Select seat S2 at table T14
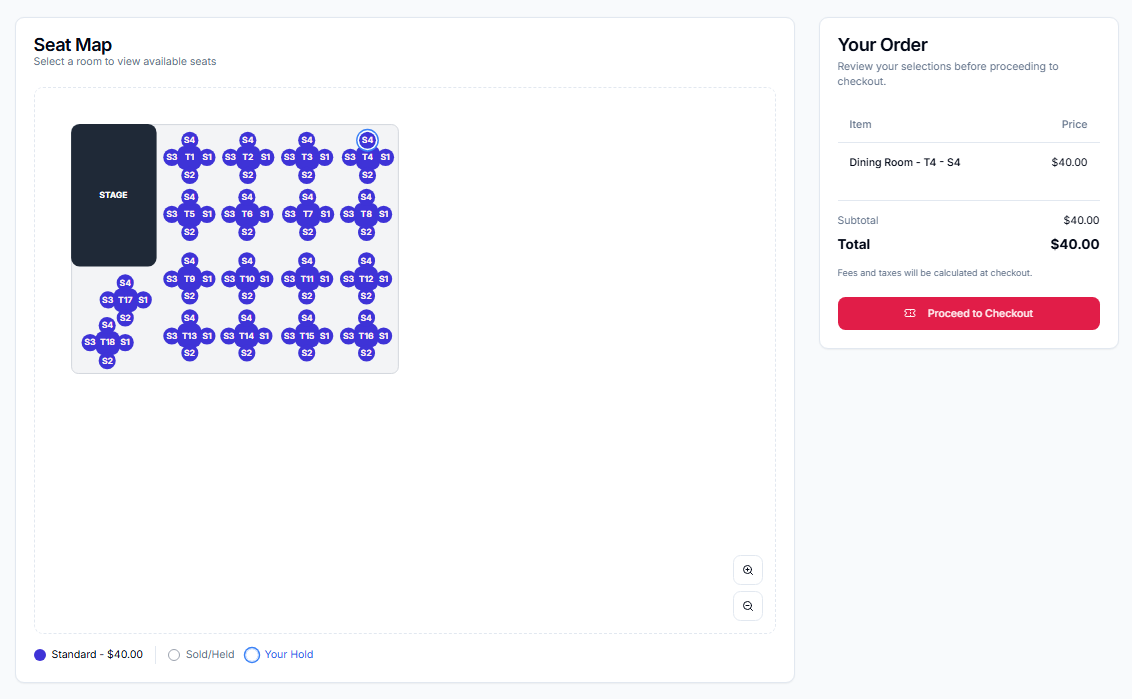This screenshot has width=1132, height=699. click(x=247, y=352)
